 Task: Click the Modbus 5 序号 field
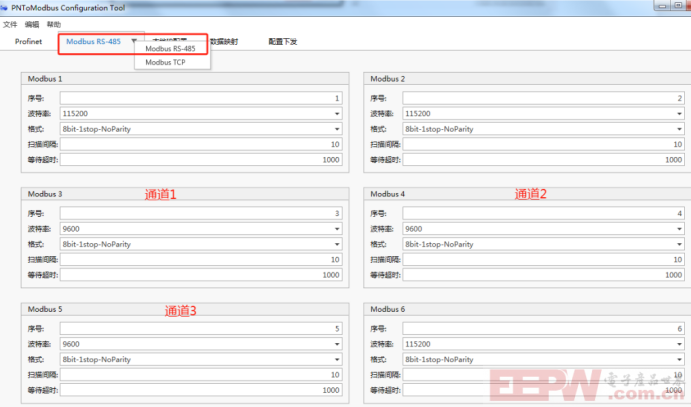201,329
